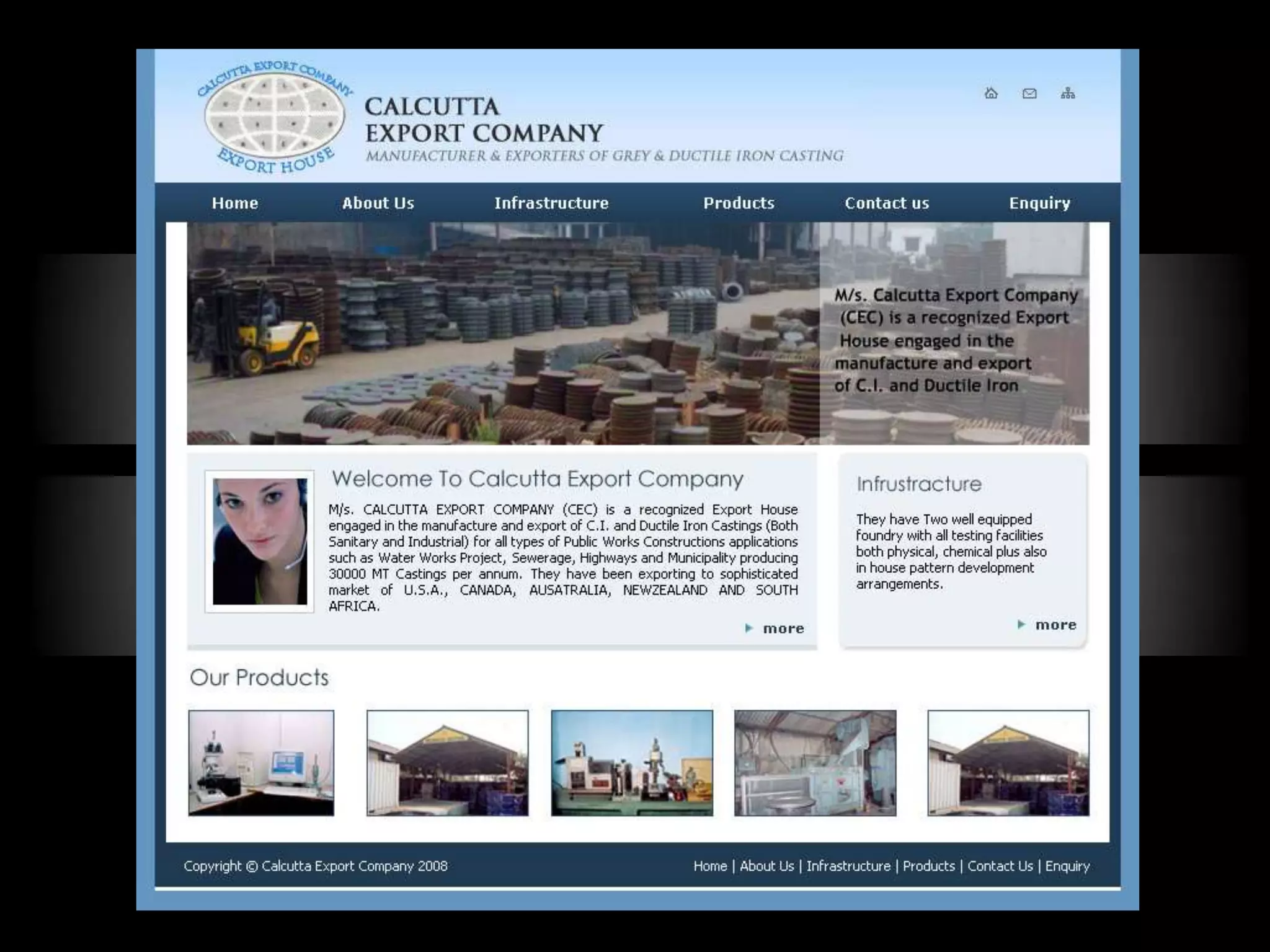Select Products in the navigation bar
1270x952 pixels.
tap(739, 203)
